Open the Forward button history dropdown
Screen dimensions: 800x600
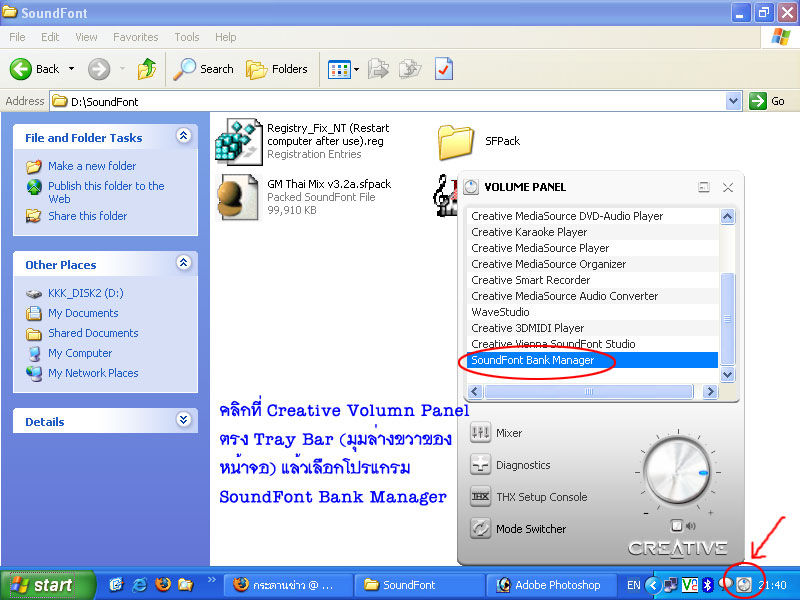coord(122,69)
